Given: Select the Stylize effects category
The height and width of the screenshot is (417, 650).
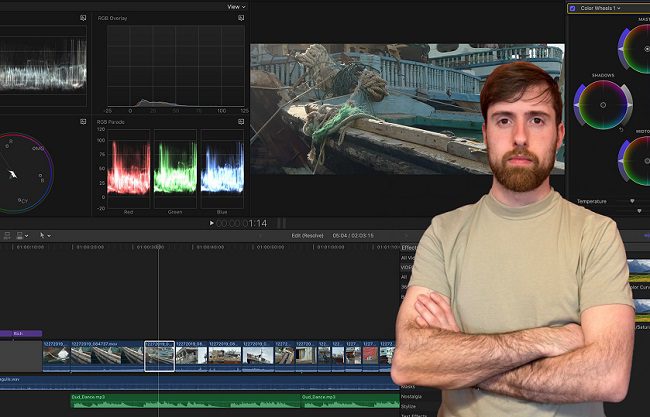Looking at the screenshot, I should pyautogui.click(x=408, y=406).
